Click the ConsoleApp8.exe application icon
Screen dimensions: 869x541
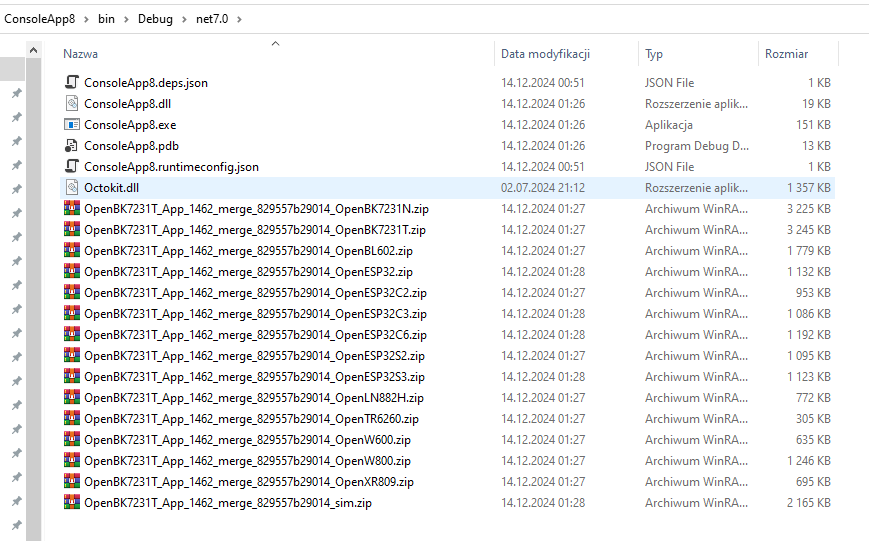pos(72,125)
